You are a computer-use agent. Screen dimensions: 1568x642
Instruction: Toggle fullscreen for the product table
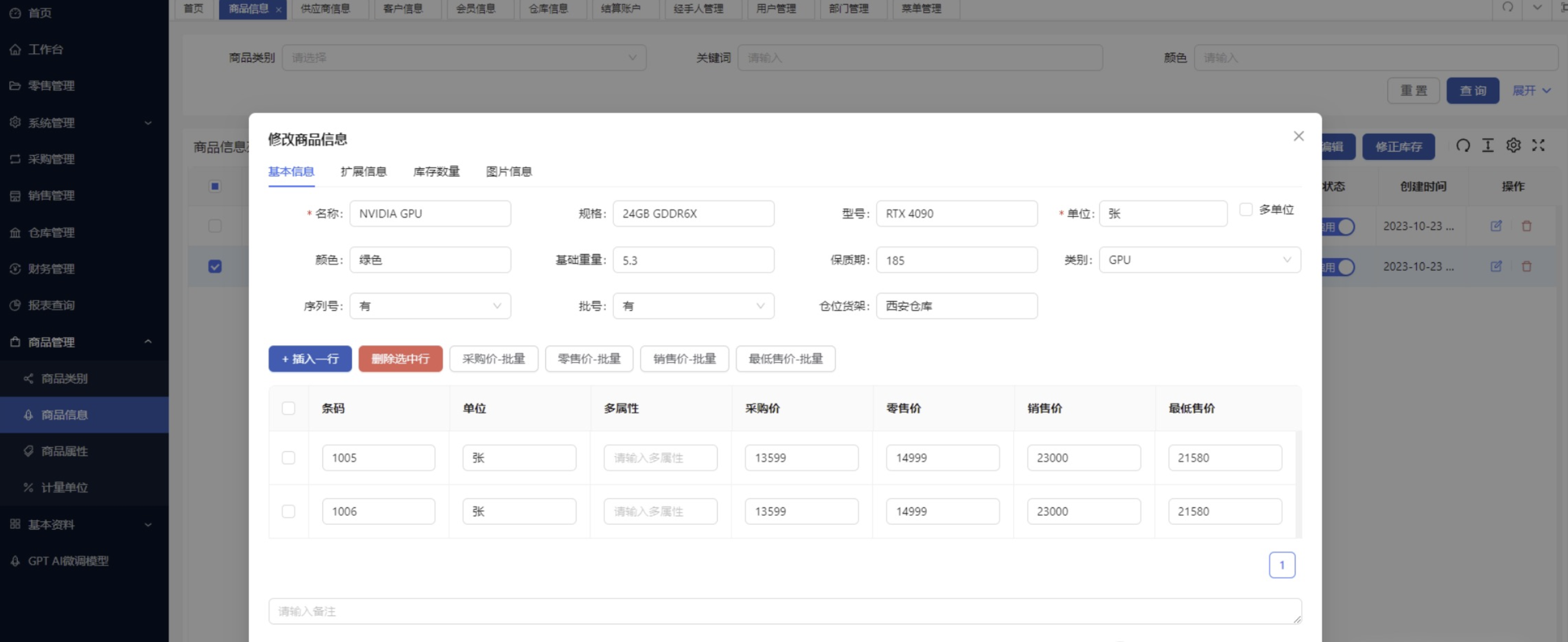1538,146
